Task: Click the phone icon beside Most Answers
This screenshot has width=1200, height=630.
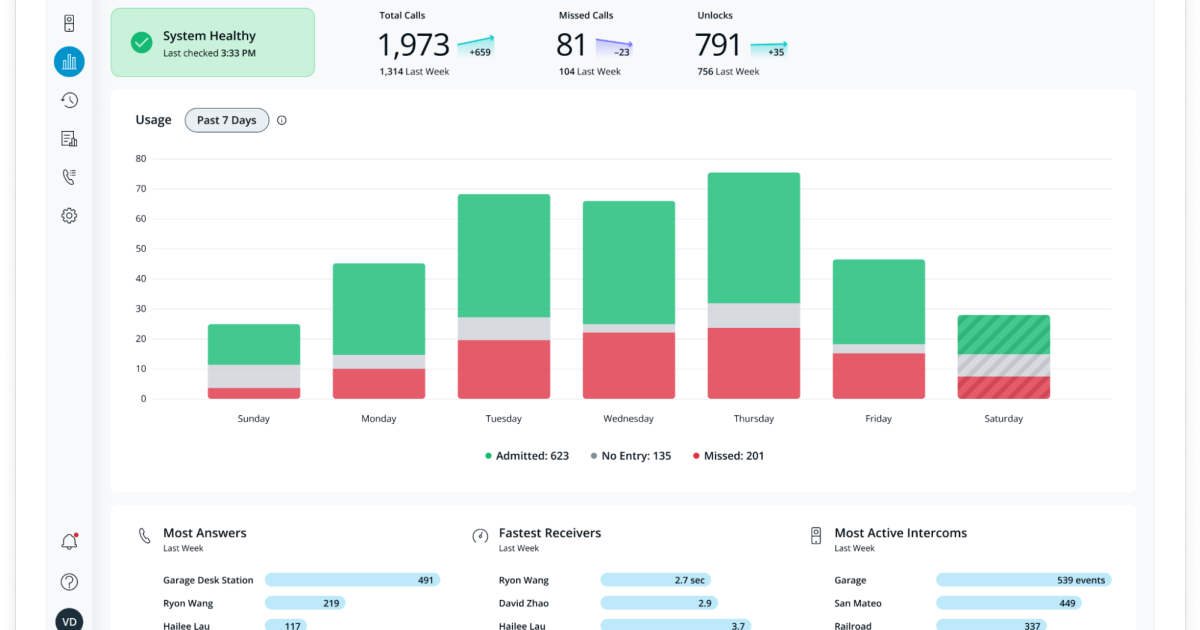Action: click(145, 536)
